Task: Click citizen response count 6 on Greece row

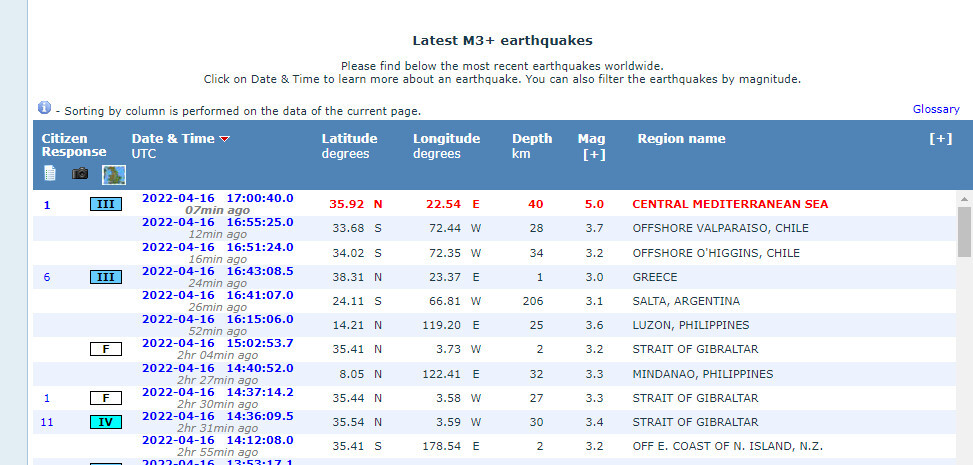Action: pyautogui.click(x=46, y=277)
